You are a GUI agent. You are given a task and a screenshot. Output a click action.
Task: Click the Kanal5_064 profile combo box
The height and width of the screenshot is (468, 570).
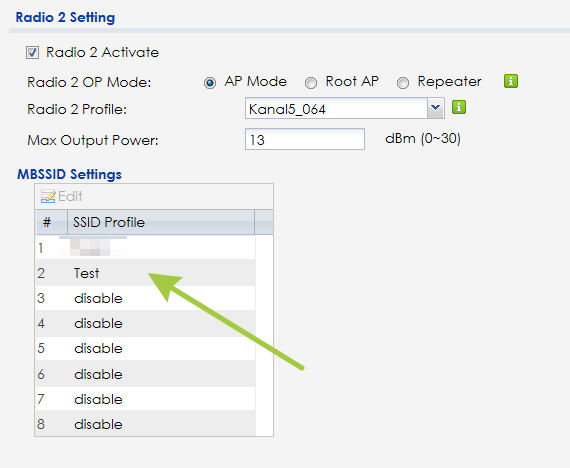[345, 108]
